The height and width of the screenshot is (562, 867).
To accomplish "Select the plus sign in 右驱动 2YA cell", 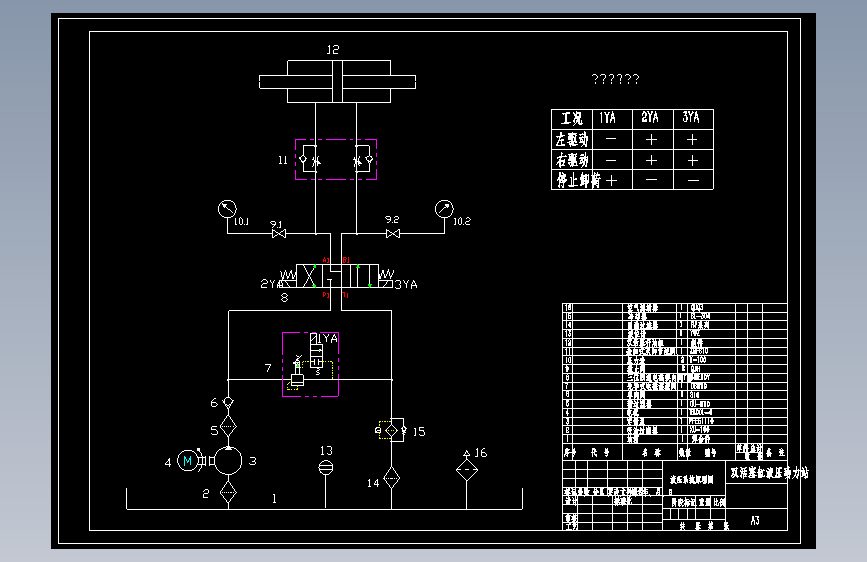I will 651,160.
